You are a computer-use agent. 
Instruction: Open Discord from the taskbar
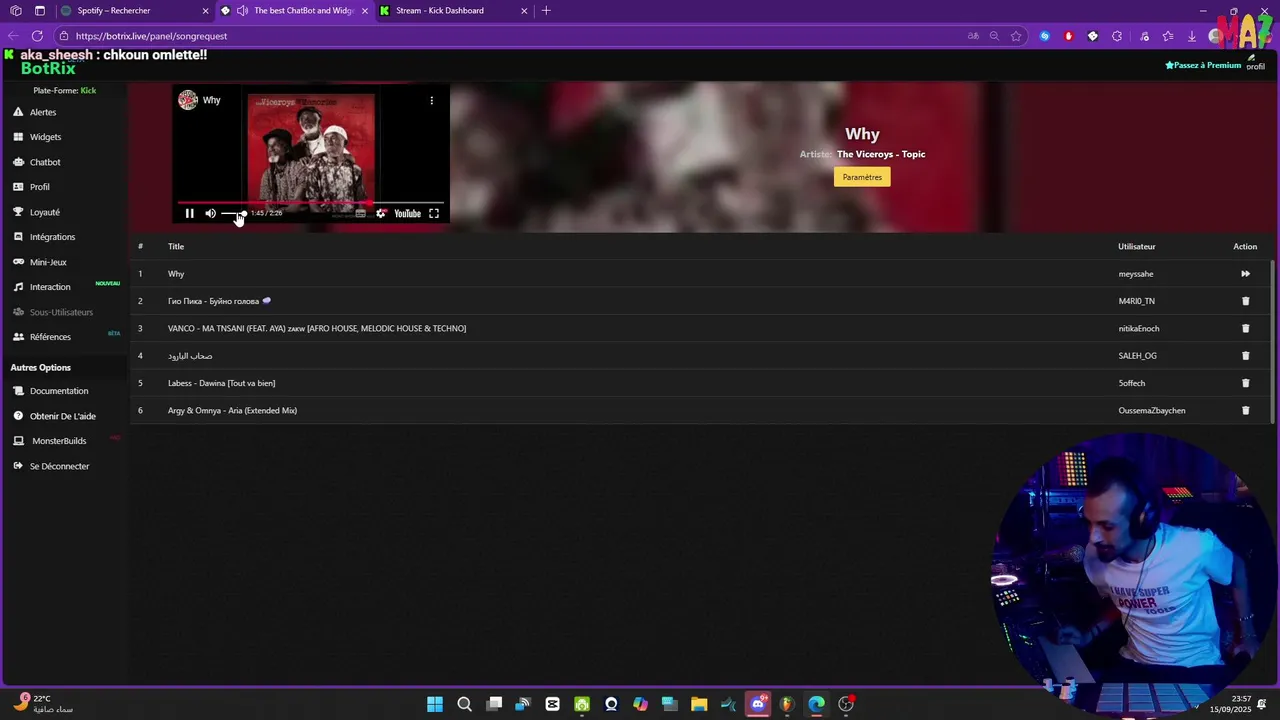[x=758, y=704]
